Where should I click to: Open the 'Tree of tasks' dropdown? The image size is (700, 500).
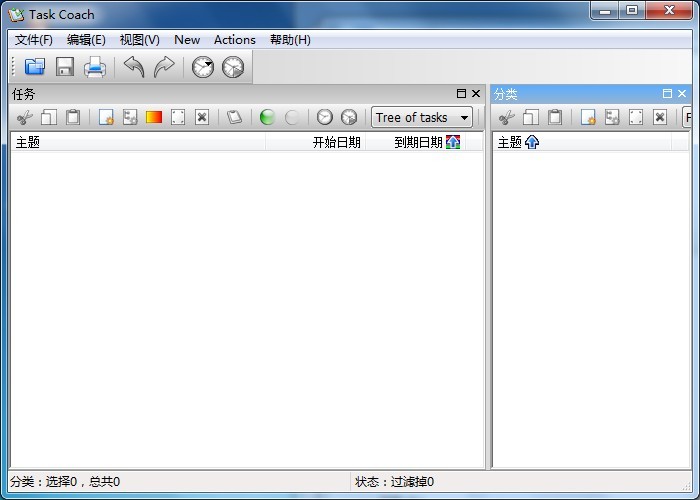coord(422,117)
